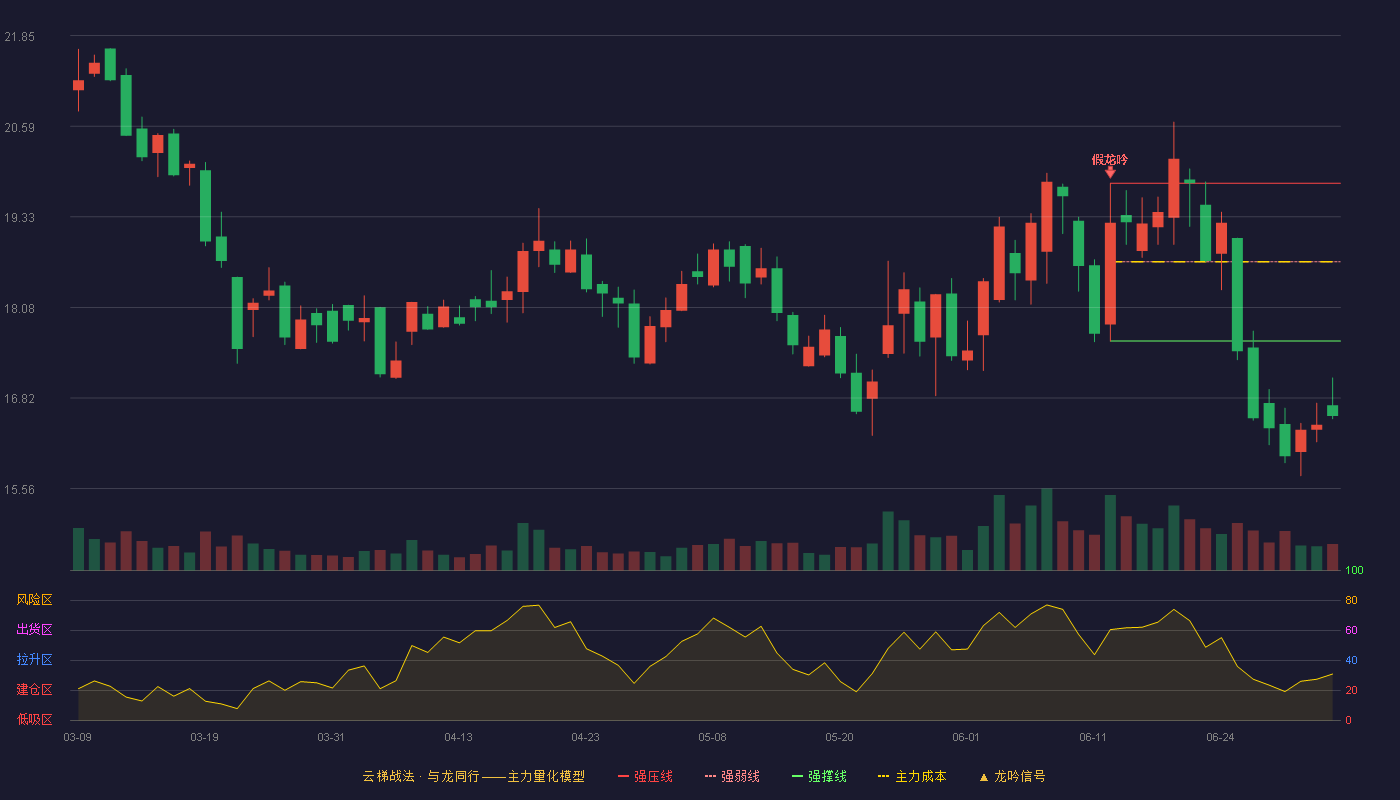The height and width of the screenshot is (800, 1400).
Task: Click the 16.82 price axis label
Action: pos(19,398)
